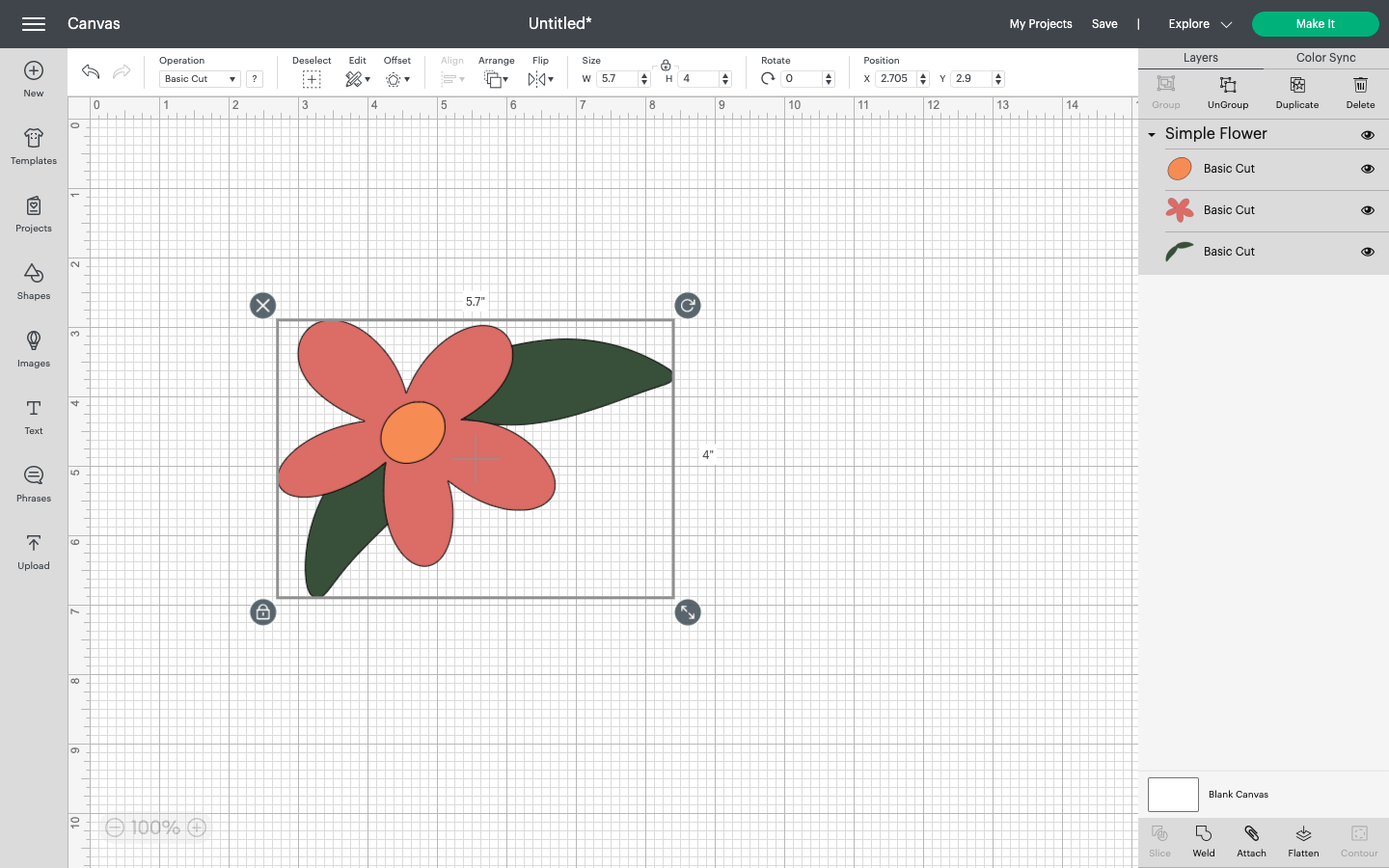The height and width of the screenshot is (868, 1389).
Task: Collapse the Simple Flower group
Action: pos(1151,134)
